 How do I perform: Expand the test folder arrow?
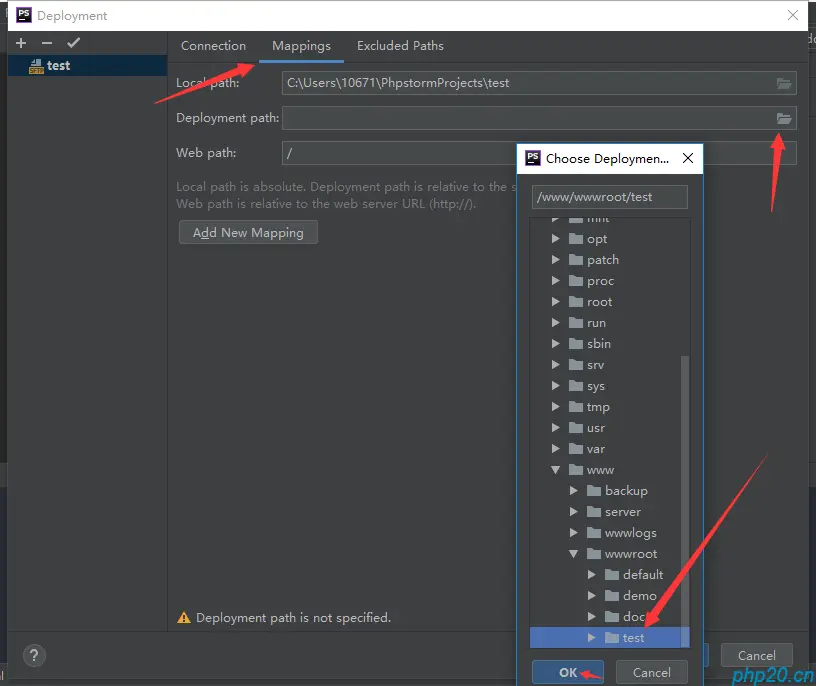[592, 638]
